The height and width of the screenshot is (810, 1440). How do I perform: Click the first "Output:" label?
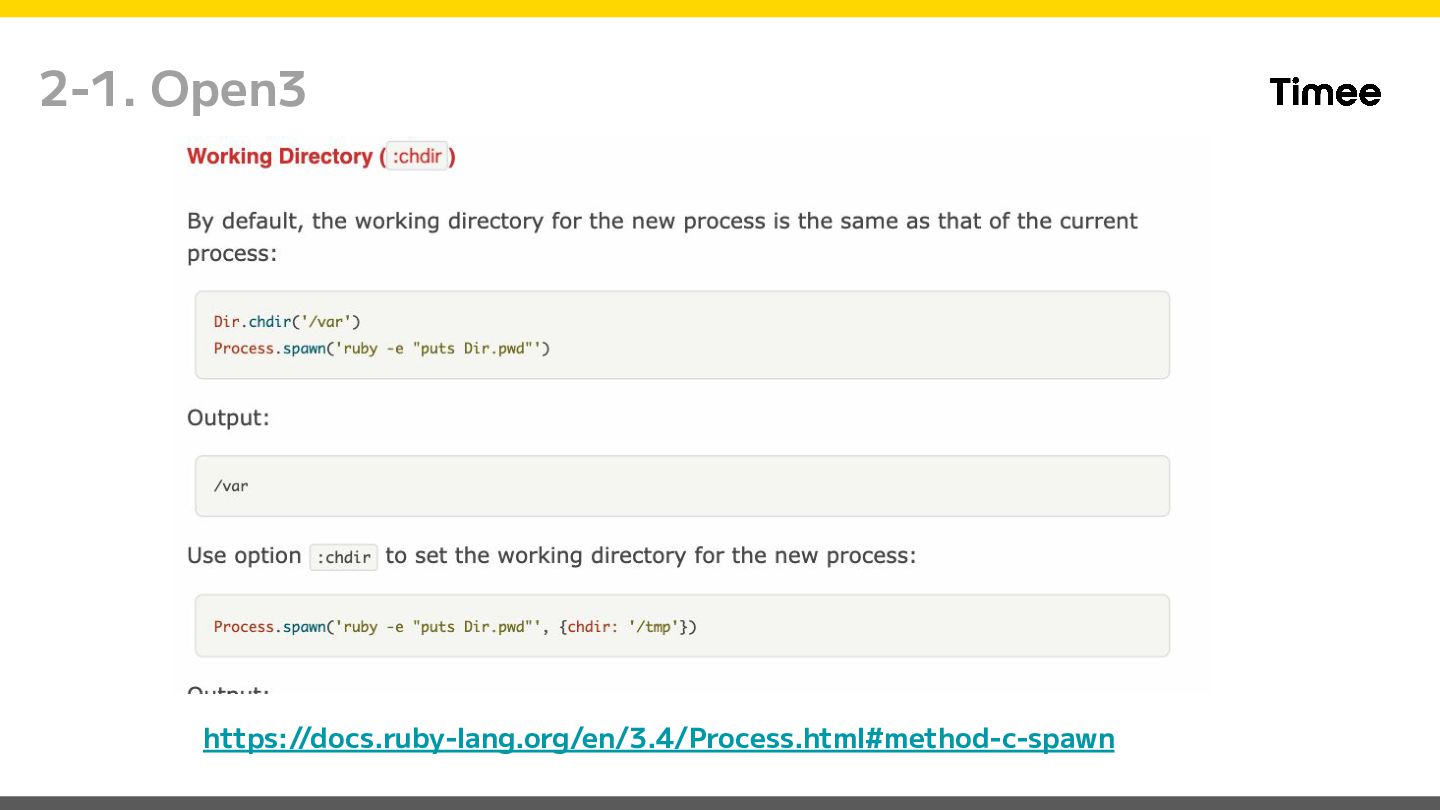click(228, 417)
